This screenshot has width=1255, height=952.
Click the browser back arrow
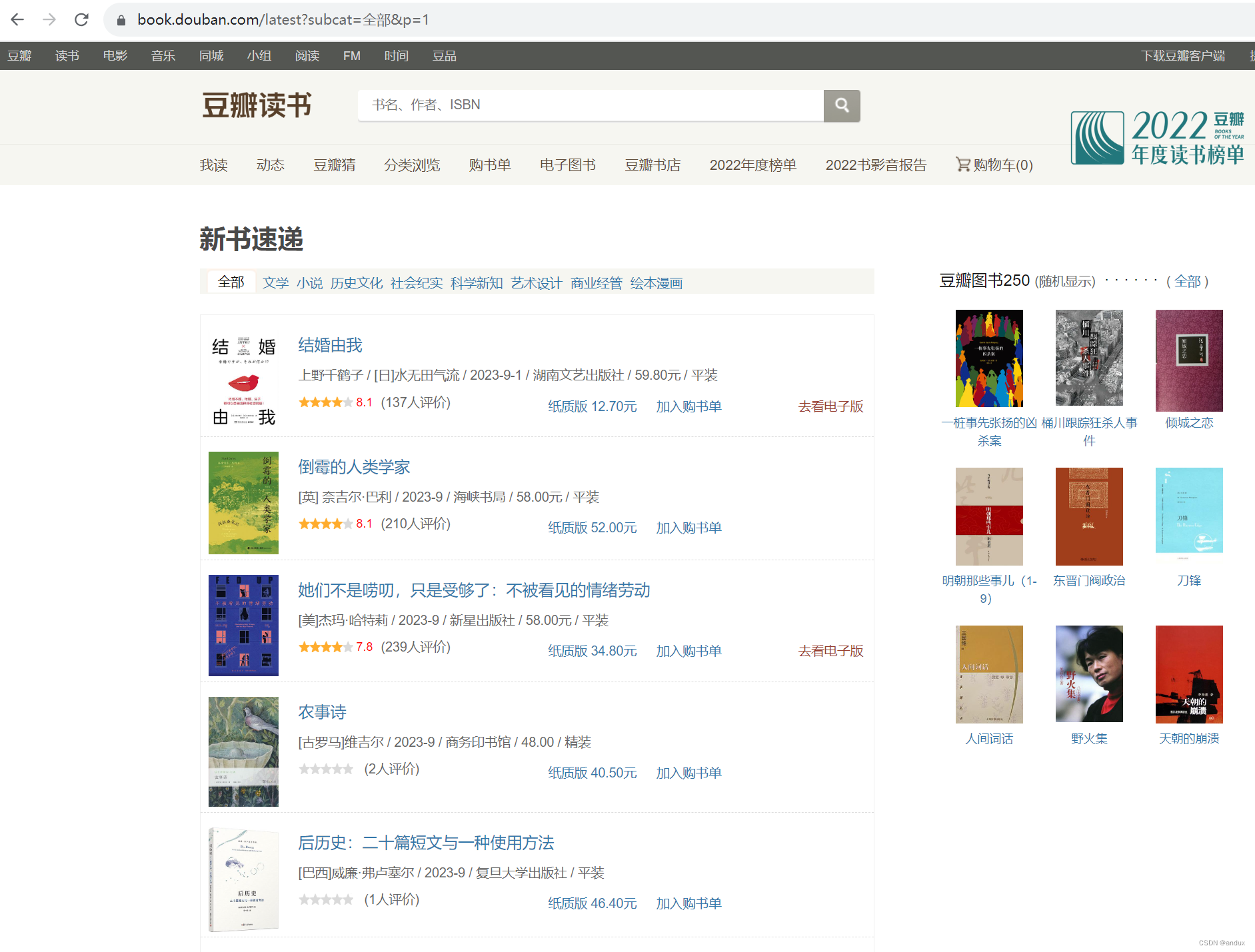point(17,20)
